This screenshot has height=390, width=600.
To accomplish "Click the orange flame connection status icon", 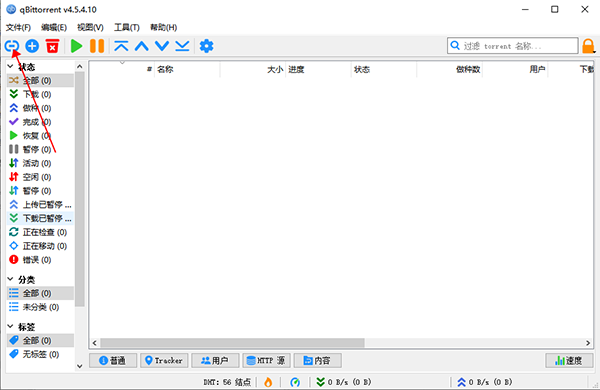I will coord(268,382).
